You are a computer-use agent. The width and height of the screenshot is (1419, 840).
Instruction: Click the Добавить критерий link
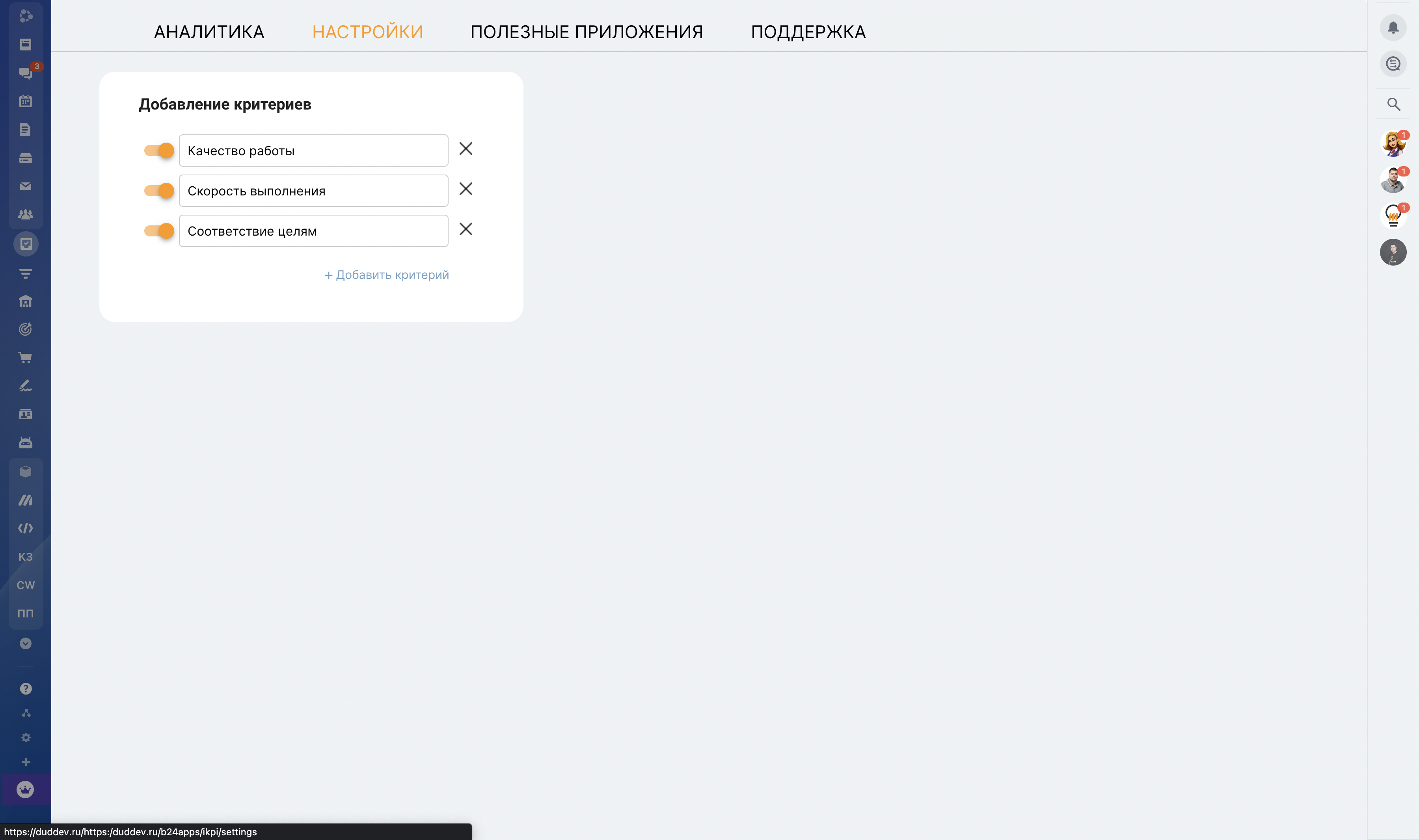[386, 275]
